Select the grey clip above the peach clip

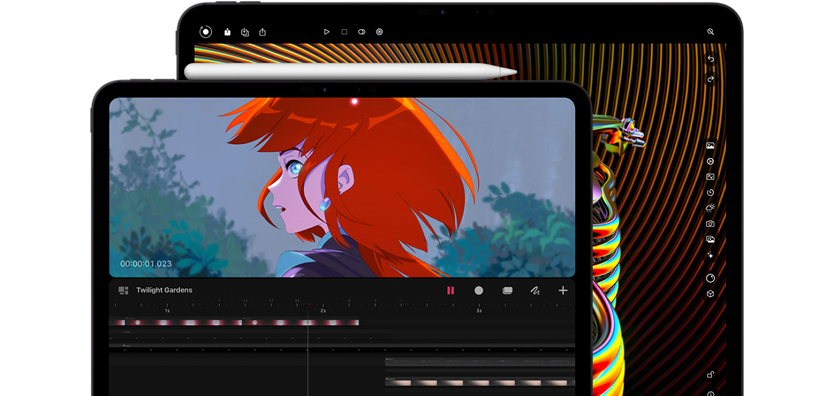click(x=480, y=361)
